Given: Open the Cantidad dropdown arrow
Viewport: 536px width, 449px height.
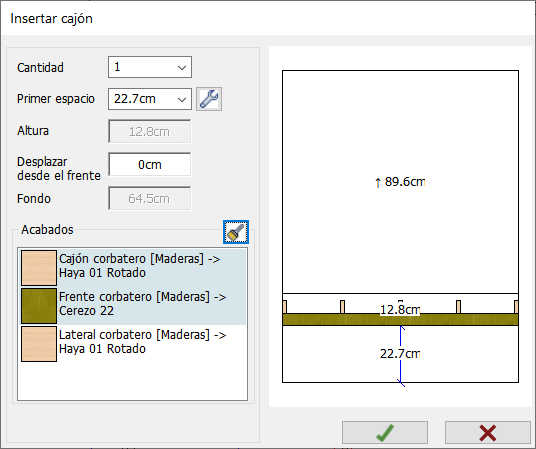Looking at the screenshot, I should click(182, 67).
